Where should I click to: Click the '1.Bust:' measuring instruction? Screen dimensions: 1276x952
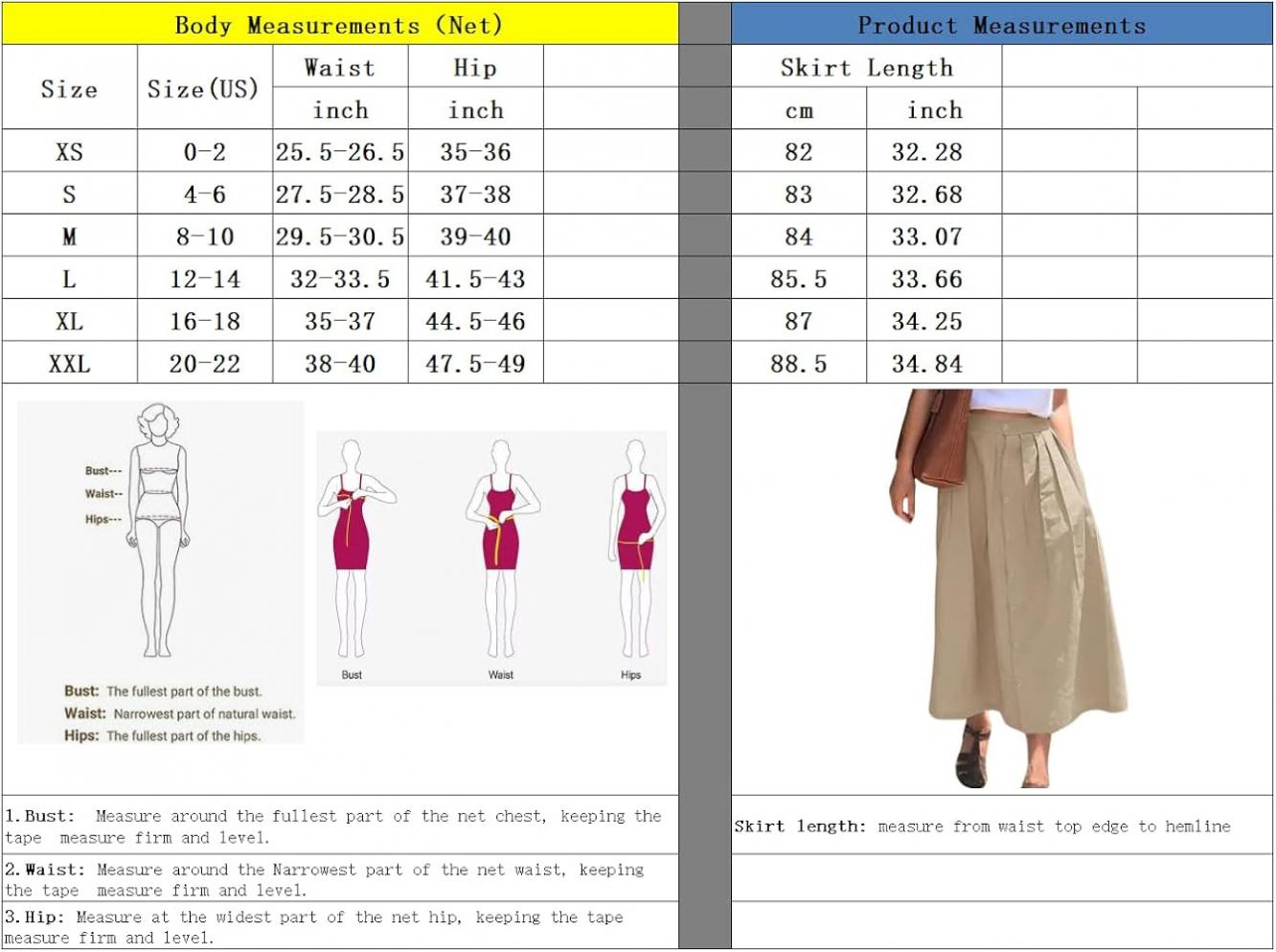(x=332, y=826)
